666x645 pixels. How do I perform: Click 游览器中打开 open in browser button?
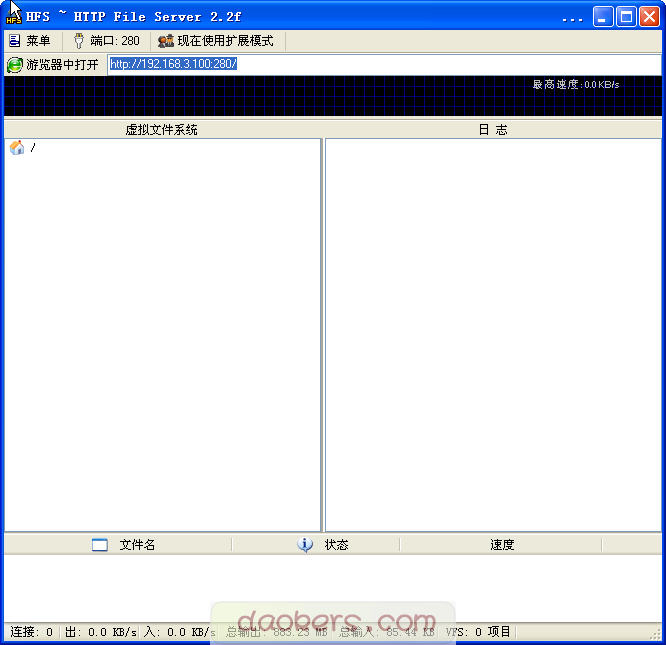click(x=53, y=65)
